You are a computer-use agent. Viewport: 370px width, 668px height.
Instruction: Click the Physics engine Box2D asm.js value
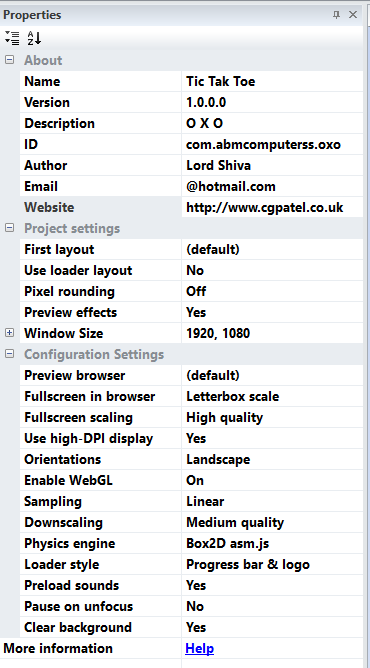272,543
